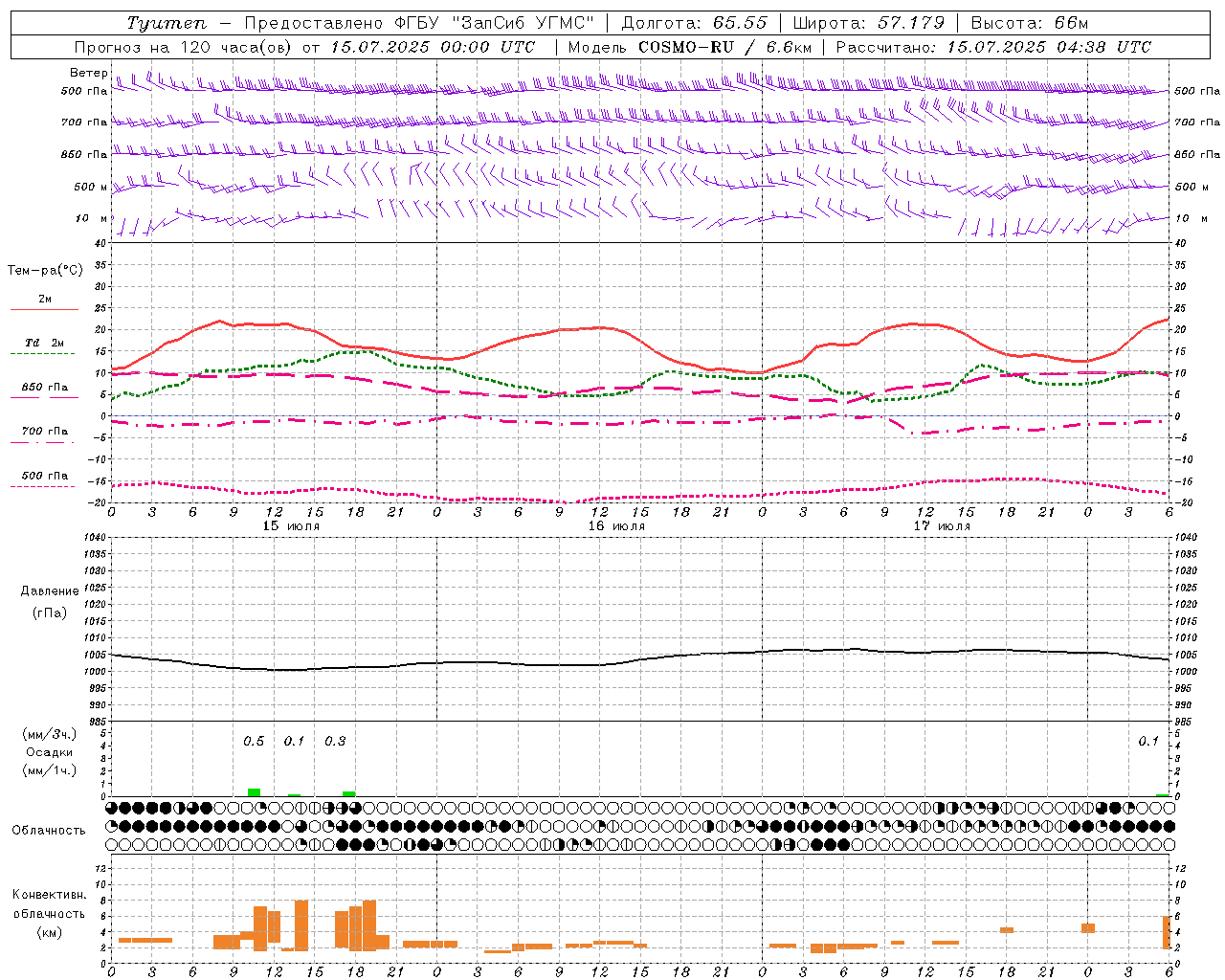Click the first cloud symbol in top cloudiness row
Viewport: 1225px width, 980px height.
tap(112, 808)
